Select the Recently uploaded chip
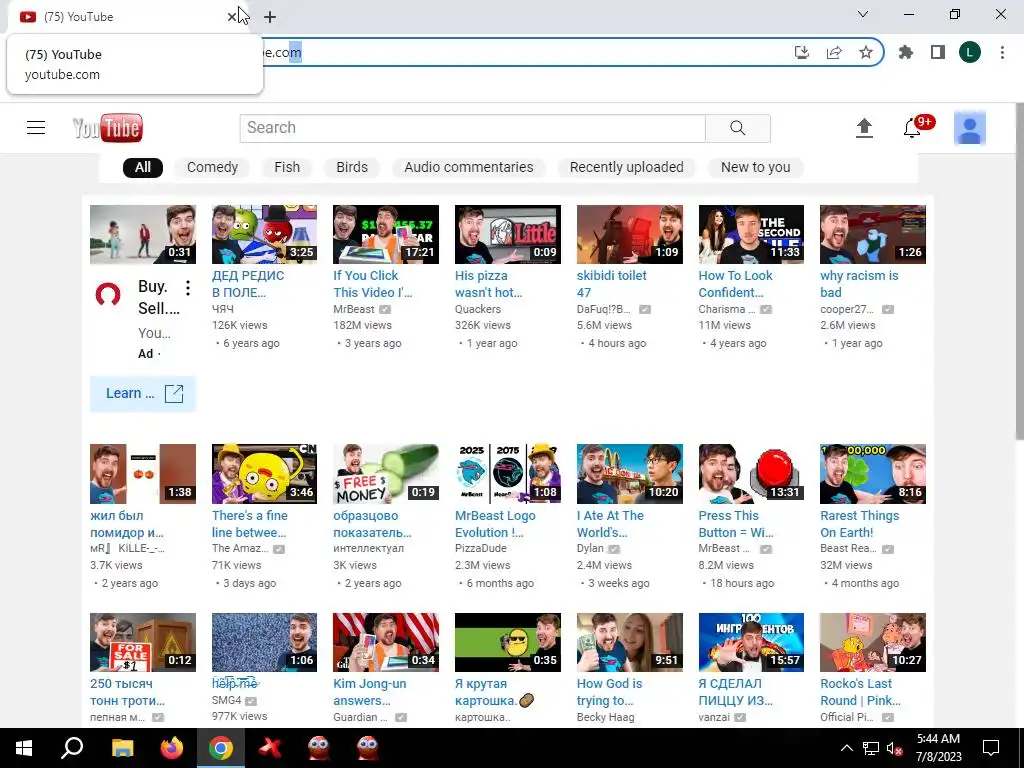1024x768 pixels. coord(627,167)
